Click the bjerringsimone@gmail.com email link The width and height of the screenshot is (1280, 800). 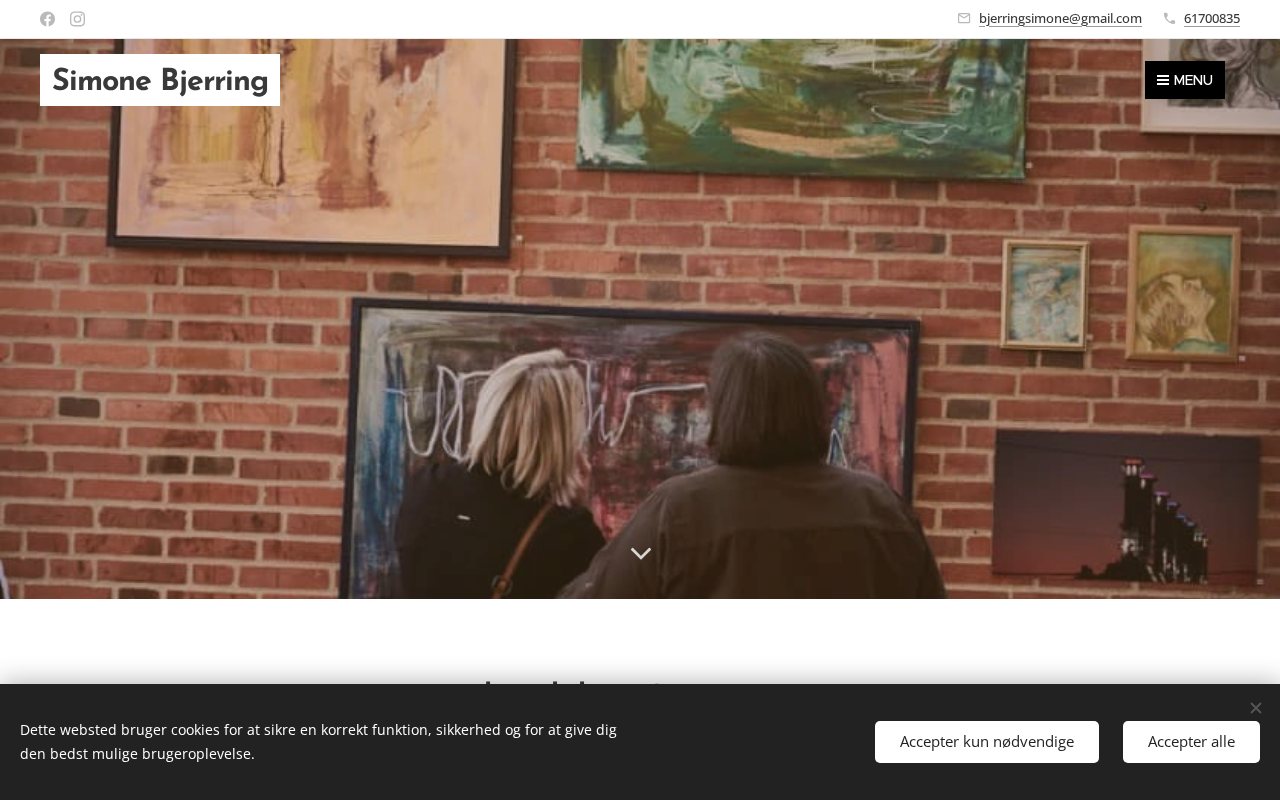click(1060, 18)
